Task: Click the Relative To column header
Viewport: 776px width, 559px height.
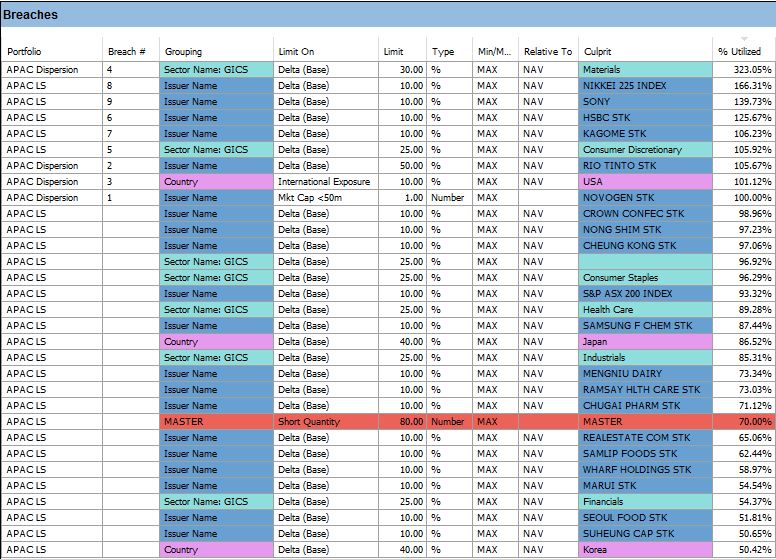Action: click(548, 52)
